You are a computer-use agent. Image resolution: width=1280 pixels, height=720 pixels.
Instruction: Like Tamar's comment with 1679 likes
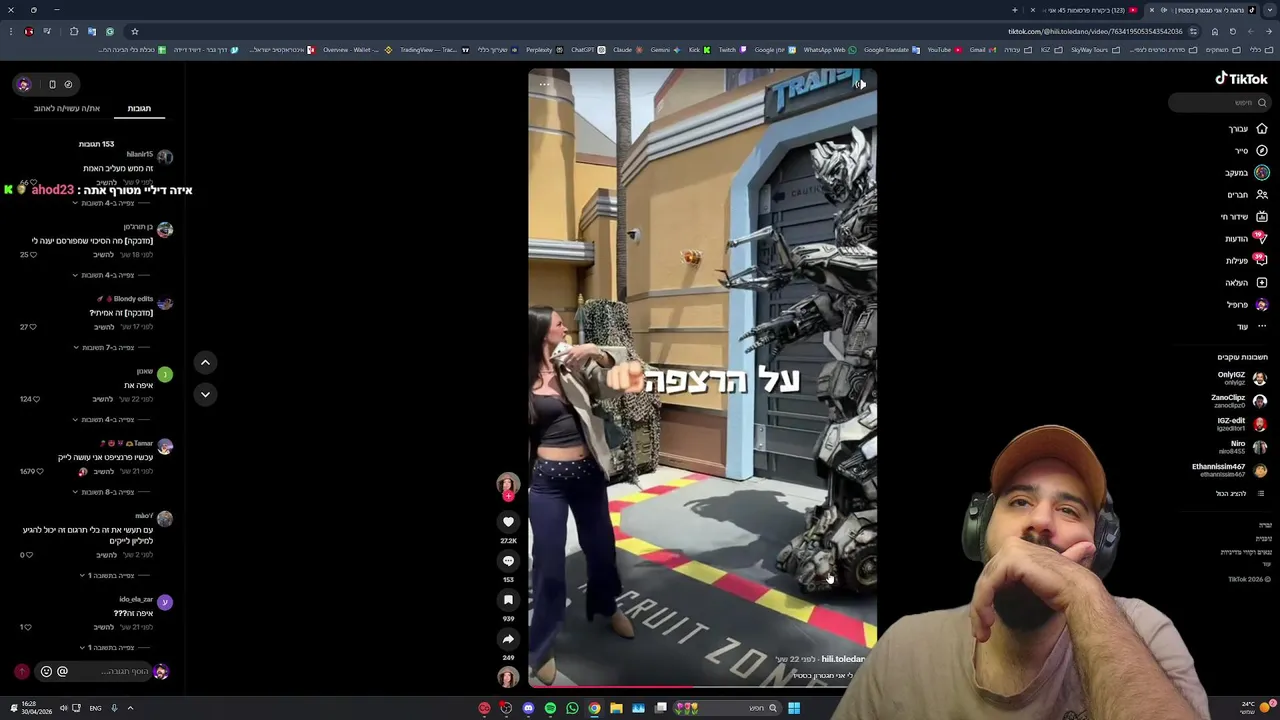pyautogui.click(x=41, y=471)
